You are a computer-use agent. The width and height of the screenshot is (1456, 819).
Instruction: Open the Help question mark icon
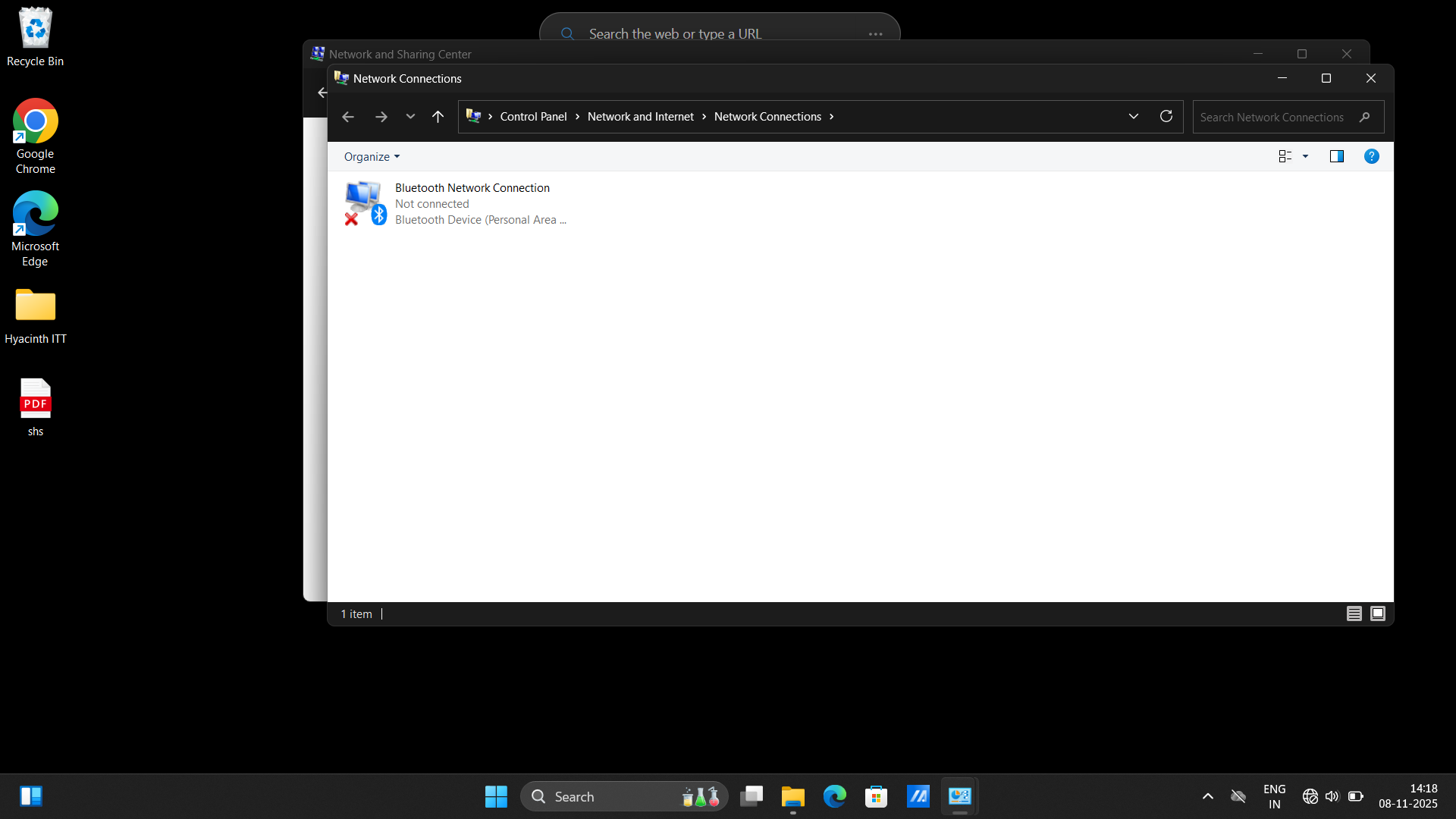[x=1371, y=156]
